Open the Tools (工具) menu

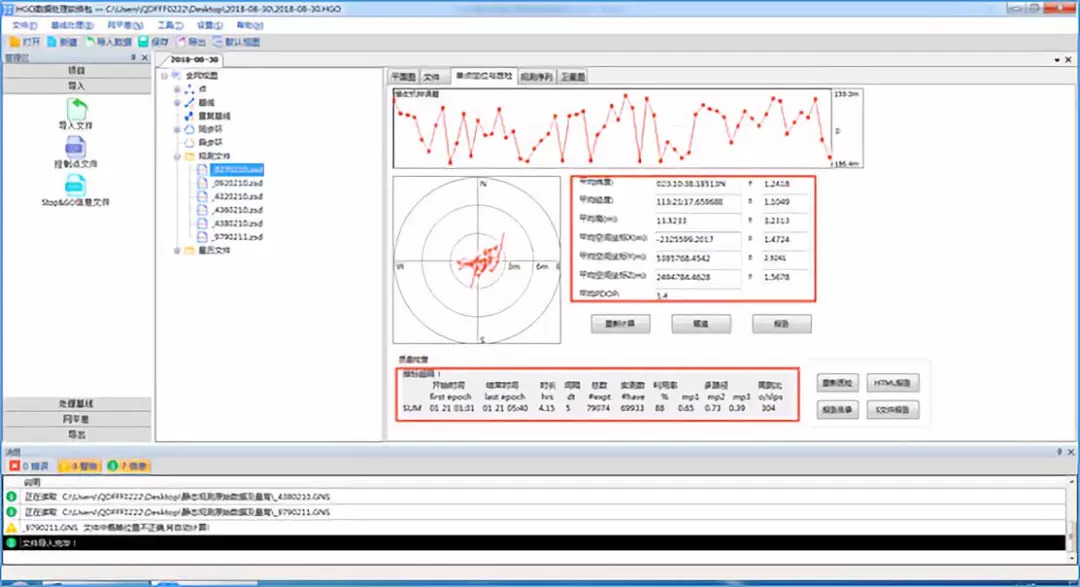(171, 25)
